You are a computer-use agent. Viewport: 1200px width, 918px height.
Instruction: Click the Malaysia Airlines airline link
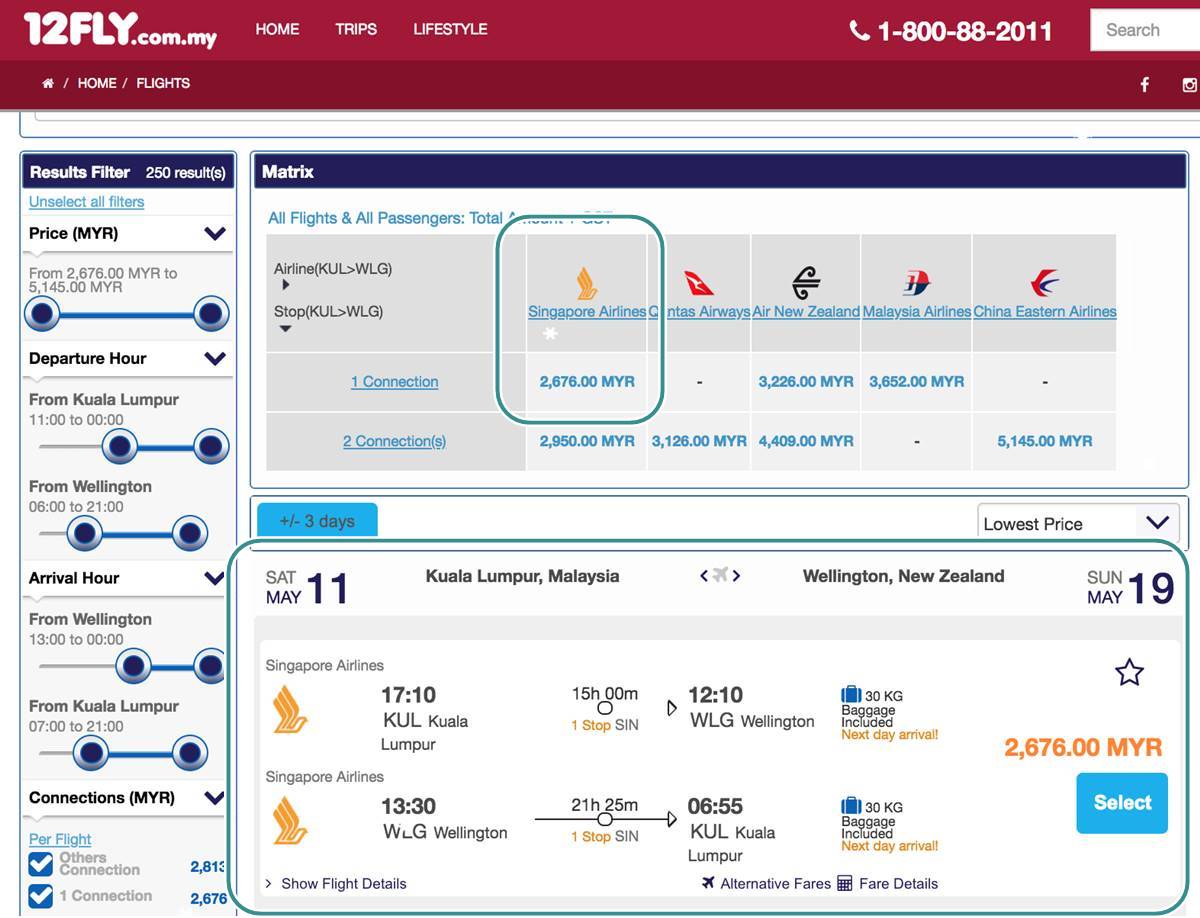pyautogui.click(x=917, y=312)
